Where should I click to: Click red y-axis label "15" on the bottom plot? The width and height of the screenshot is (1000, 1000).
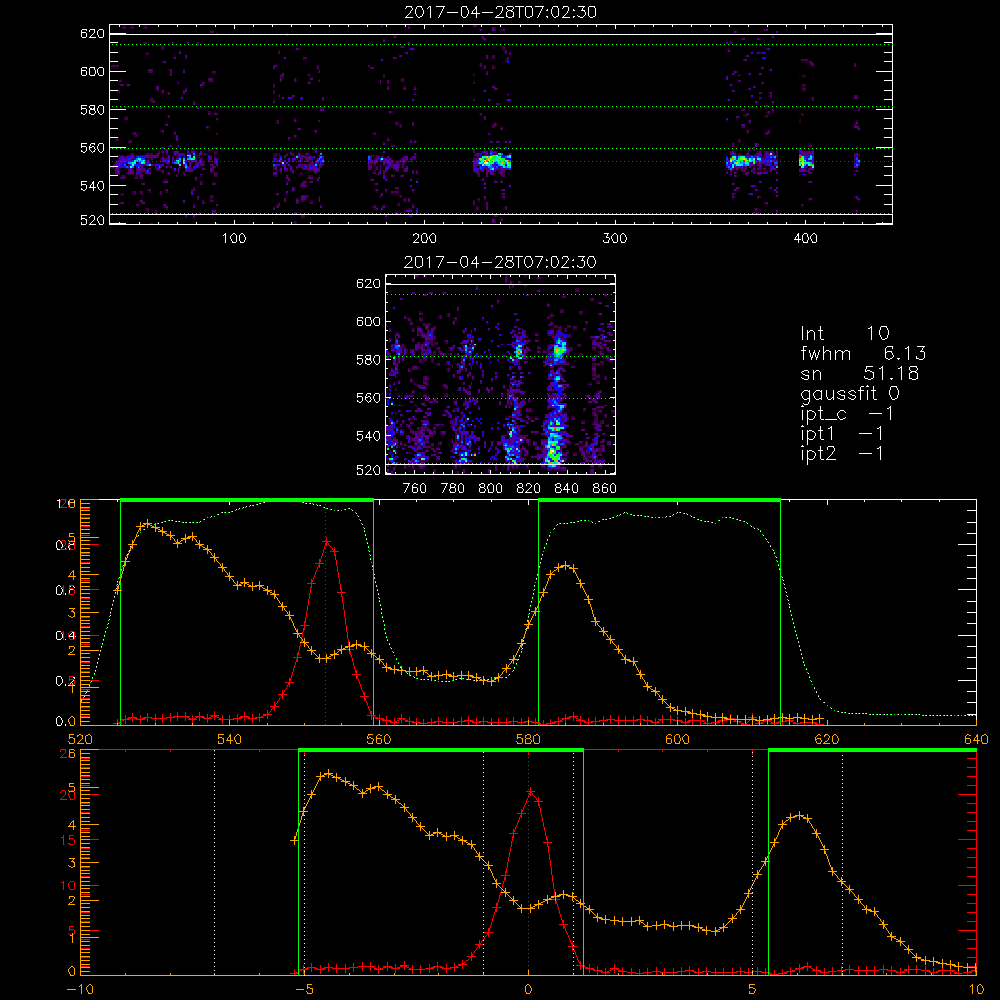[69, 841]
